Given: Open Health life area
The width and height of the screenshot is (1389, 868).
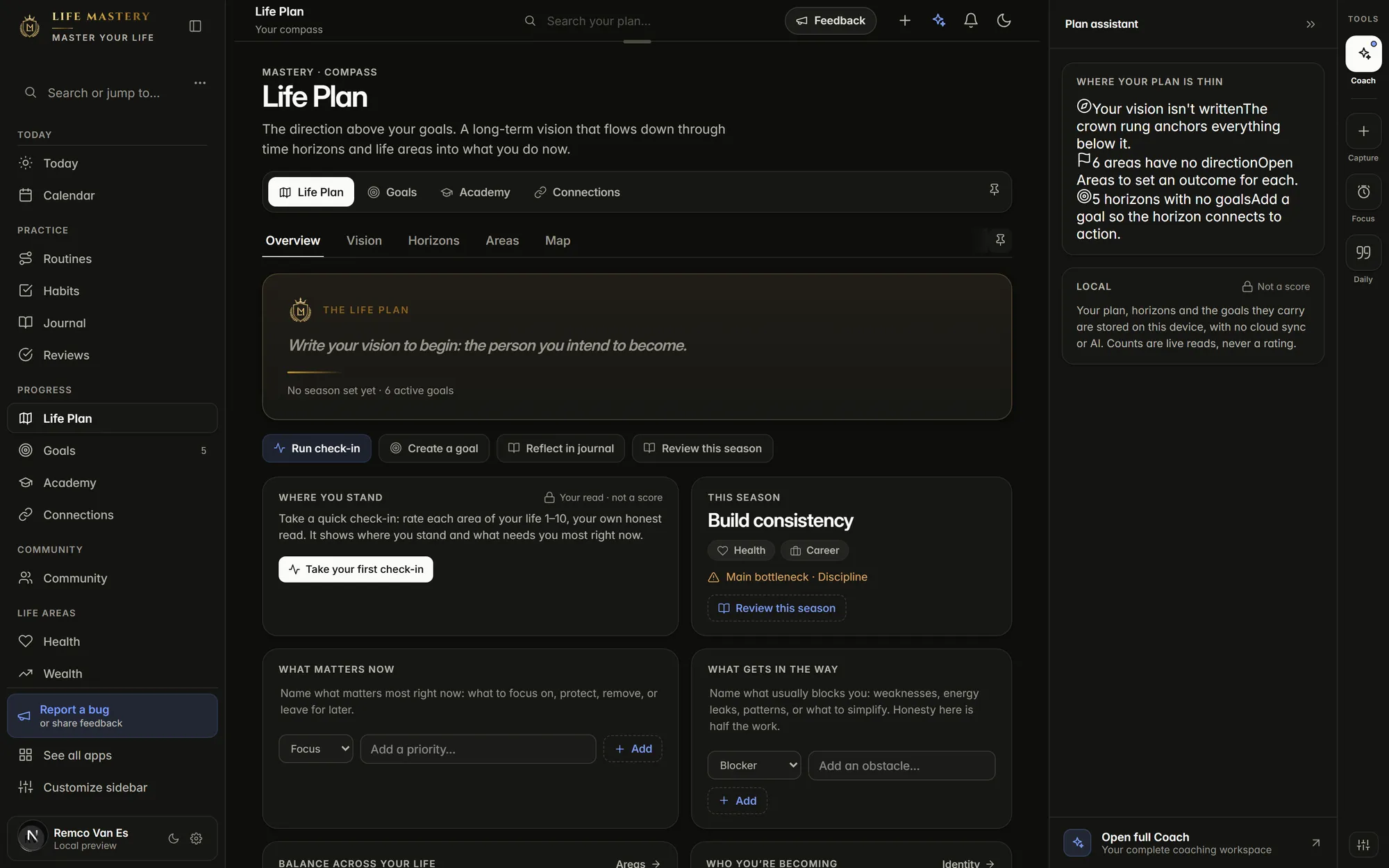Looking at the screenshot, I should point(112,642).
